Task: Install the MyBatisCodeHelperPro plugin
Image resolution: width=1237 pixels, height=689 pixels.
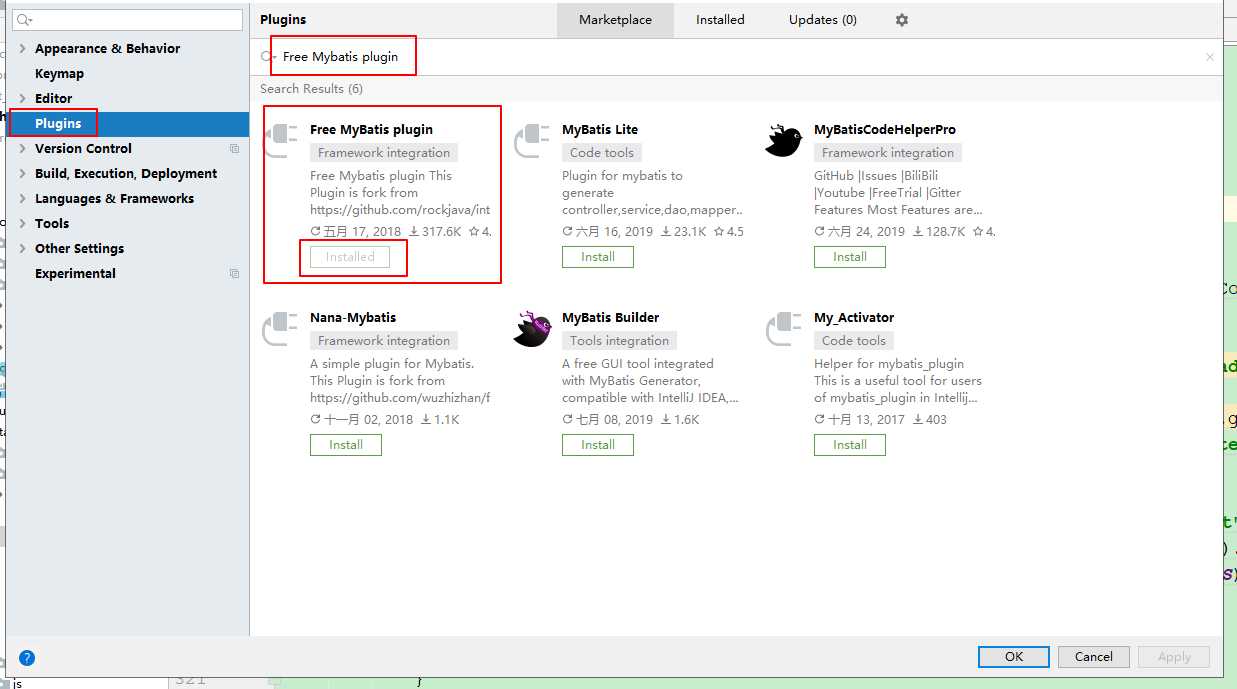Action: coord(850,257)
